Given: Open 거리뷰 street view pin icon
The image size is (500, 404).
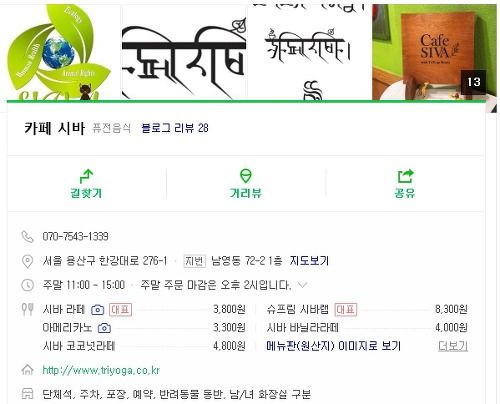Looking at the screenshot, I should (246, 176).
